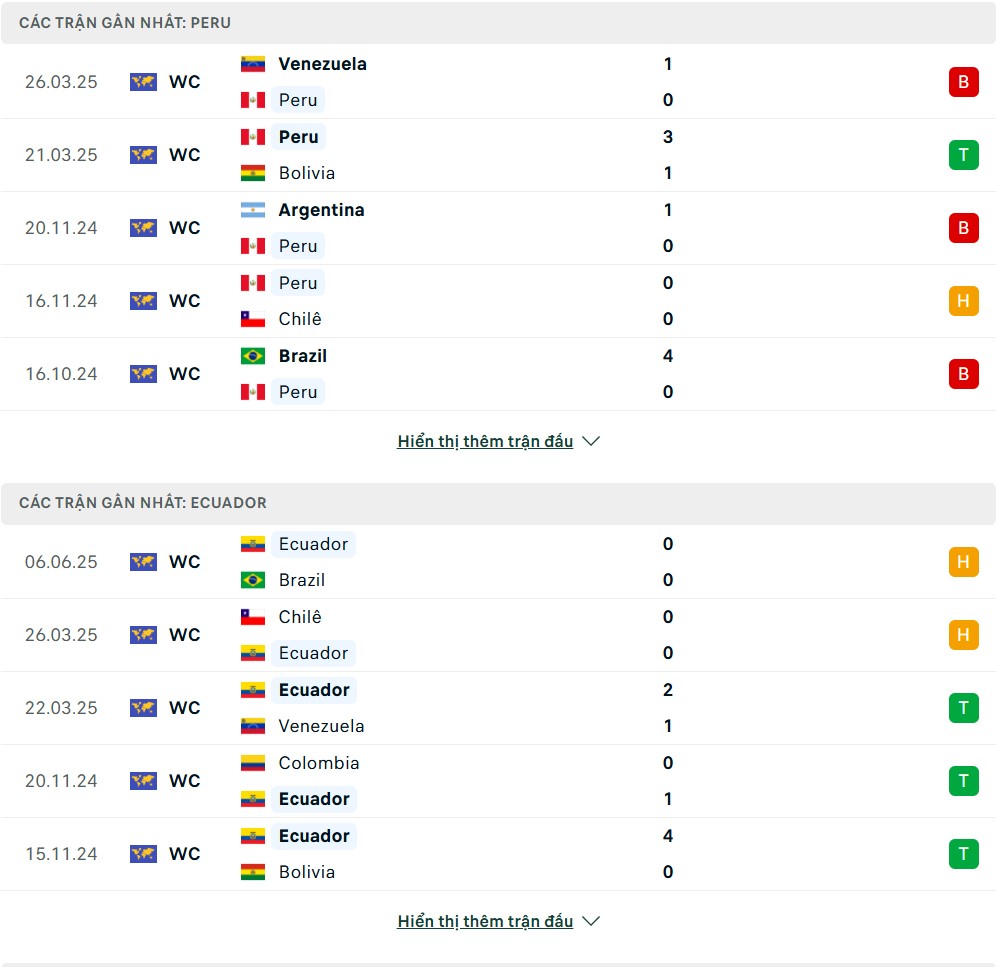This screenshot has width=997, height=967.
Task: Click the Brazil flag in the 16.10.24 match
Action: 252,356
